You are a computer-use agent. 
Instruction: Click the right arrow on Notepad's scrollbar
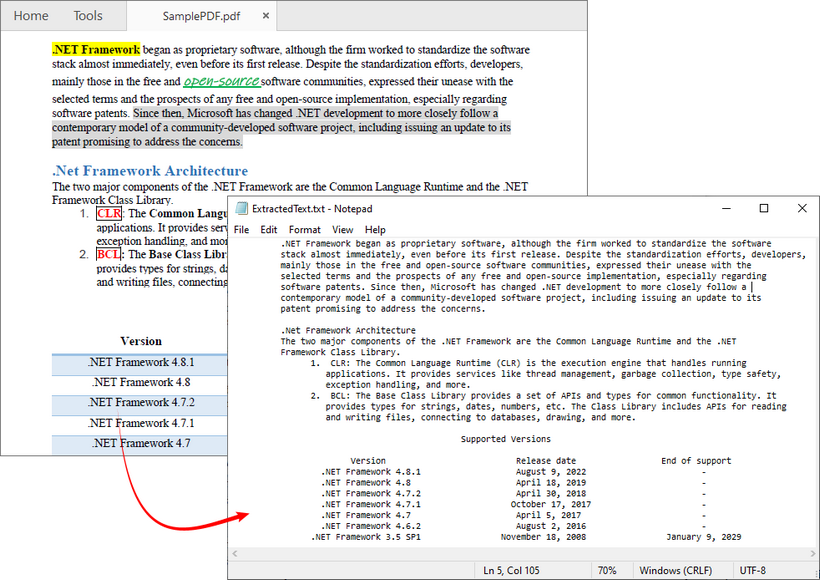pos(812,552)
